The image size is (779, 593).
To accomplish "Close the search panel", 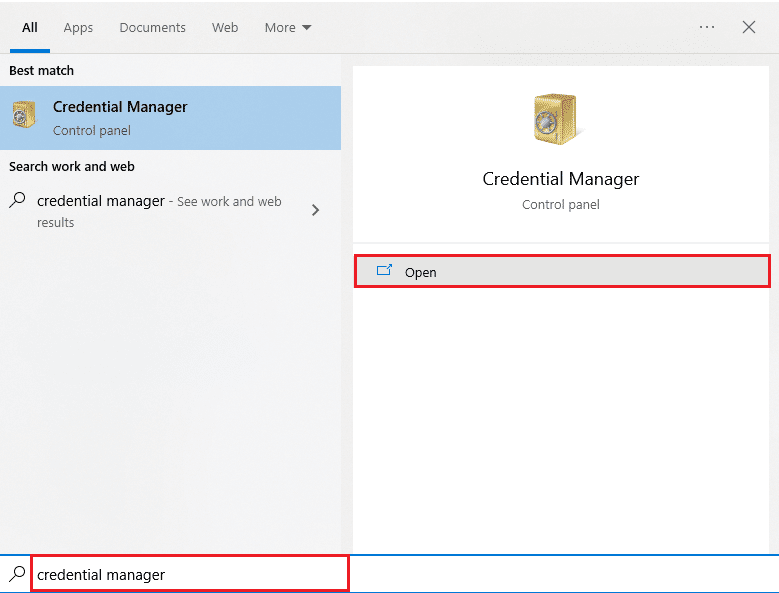I will (x=749, y=27).
